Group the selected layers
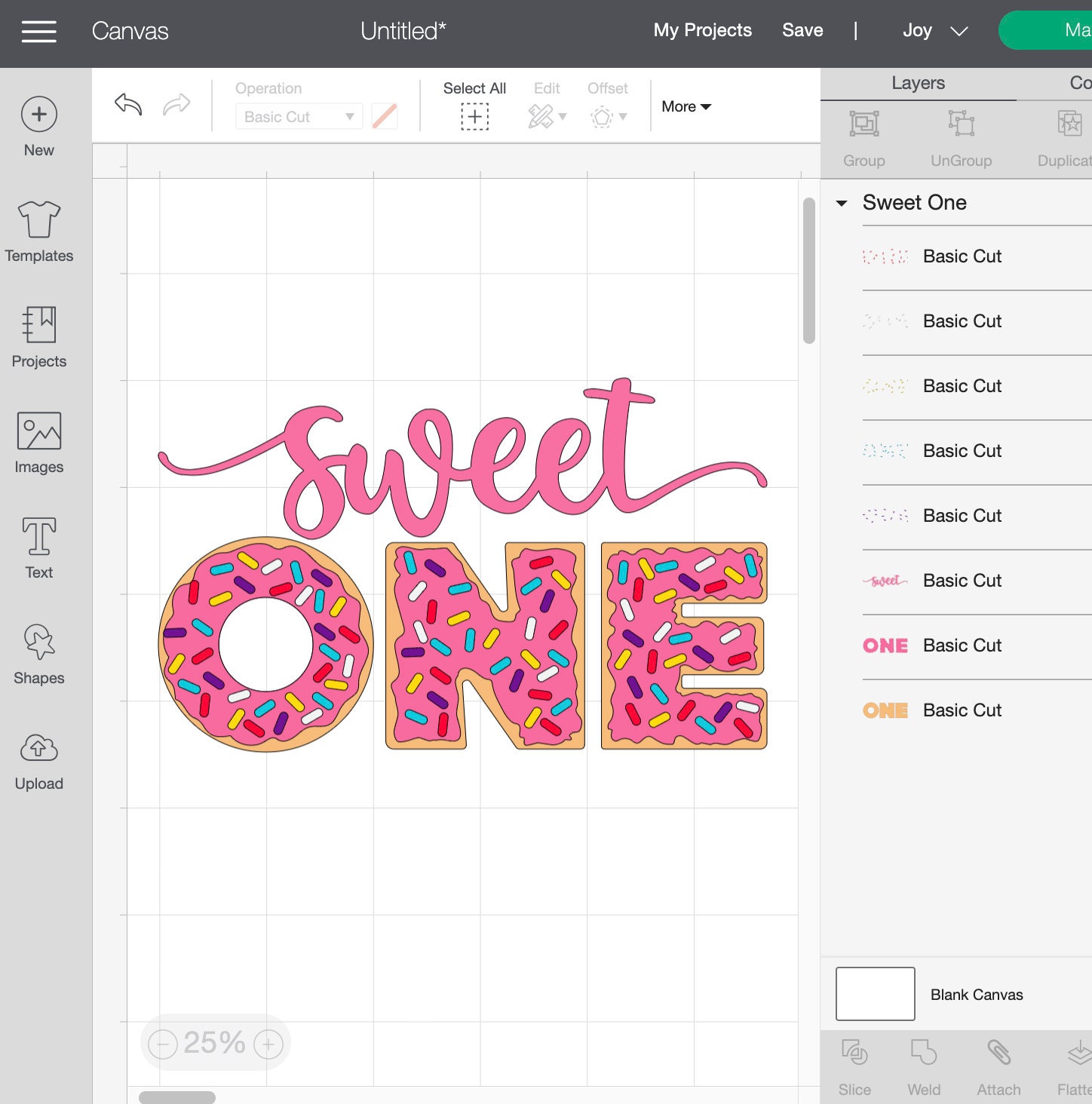The height and width of the screenshot is (1104, 1092). [x=863, y=137]
